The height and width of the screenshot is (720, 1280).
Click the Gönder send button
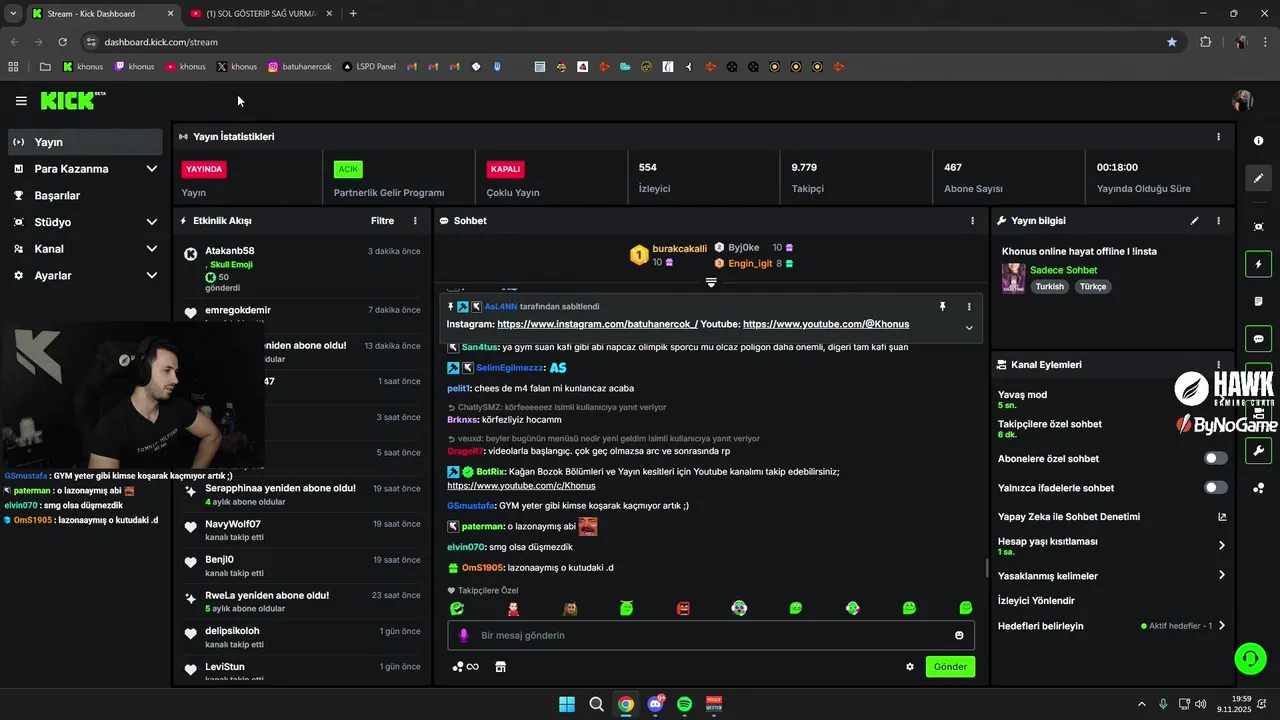coord(950,667)
